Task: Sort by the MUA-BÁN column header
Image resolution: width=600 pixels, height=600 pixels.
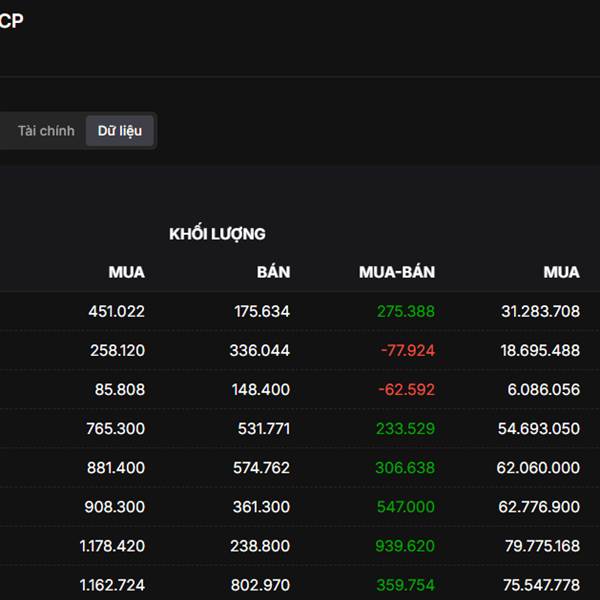Action: [x=397, y=272]
